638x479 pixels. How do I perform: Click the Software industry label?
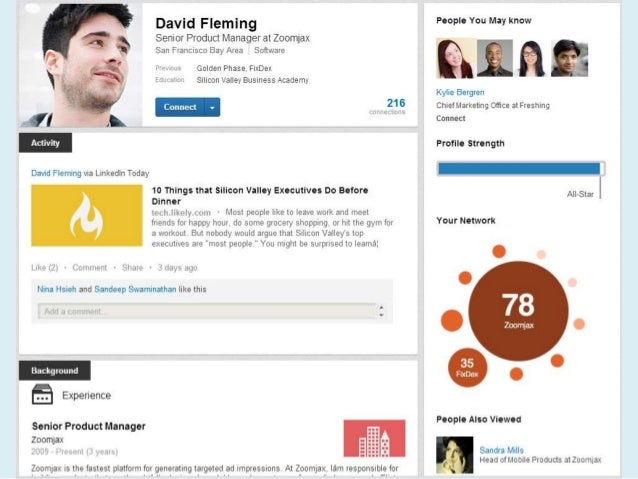pyautogui.click(x=269, y=50)
